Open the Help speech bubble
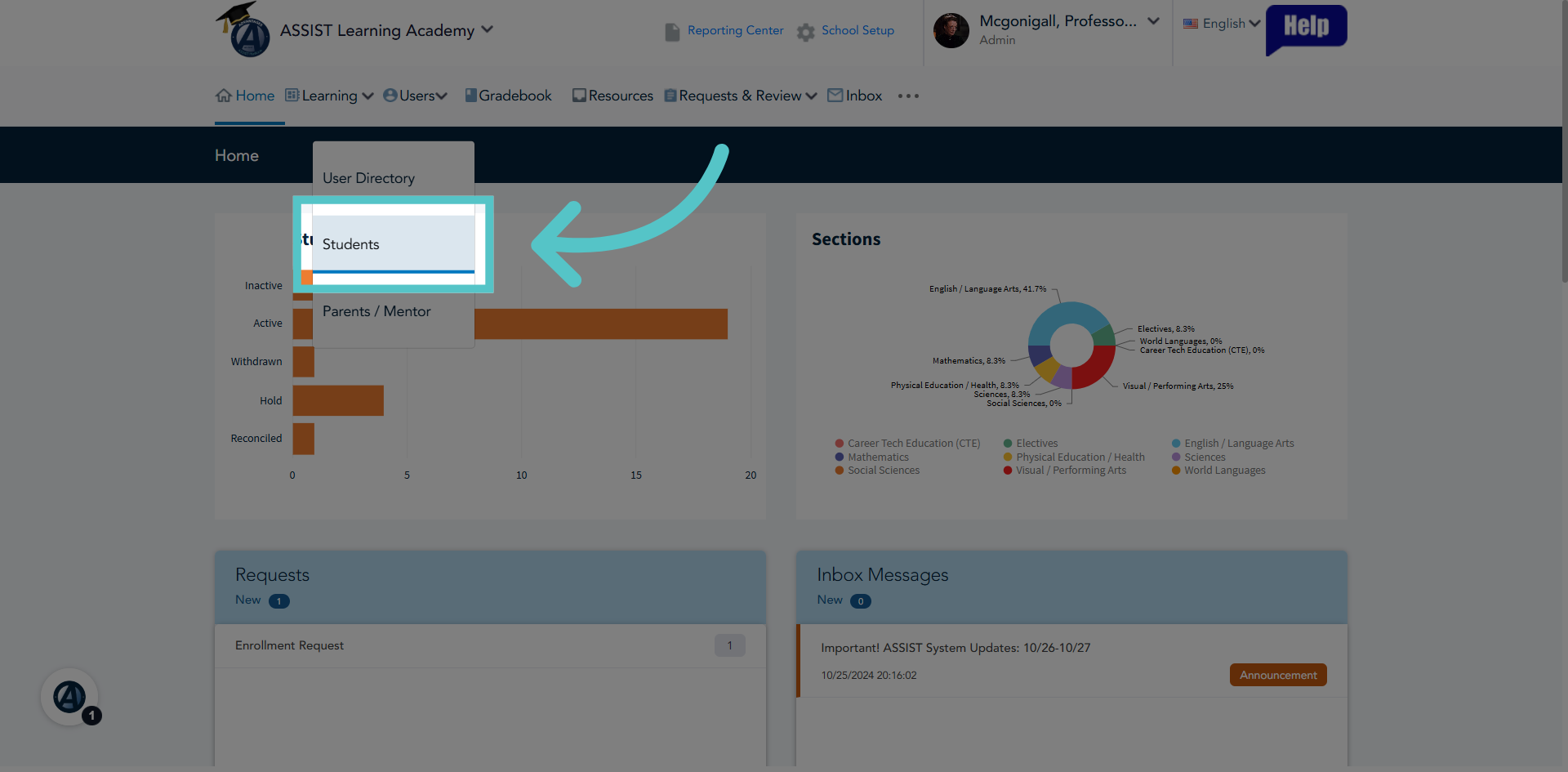Image resolution: width=1568 pixels, height=772 pixels. (x=1306, y=29)
